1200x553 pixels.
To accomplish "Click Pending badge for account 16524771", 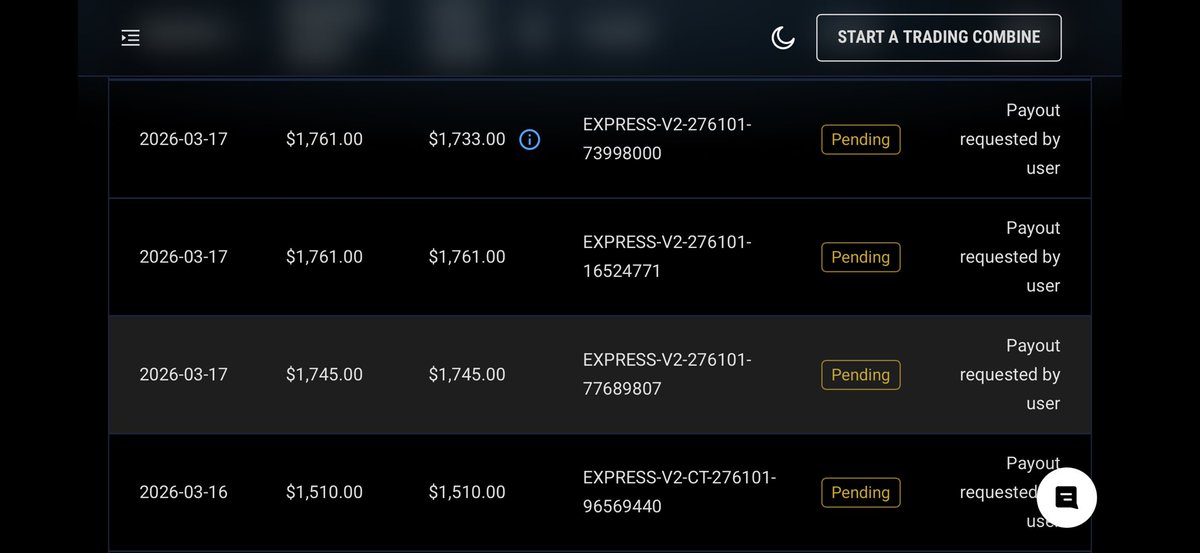I will [x=861, y=257].
